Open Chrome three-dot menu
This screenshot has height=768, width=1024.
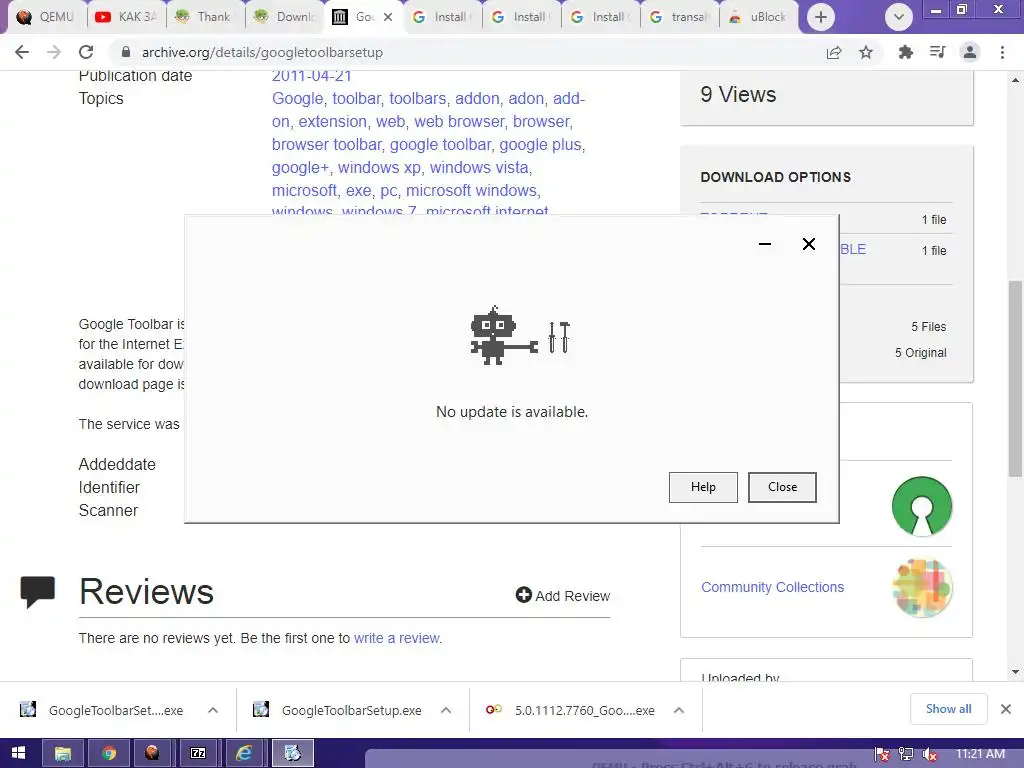(1002, 52)
